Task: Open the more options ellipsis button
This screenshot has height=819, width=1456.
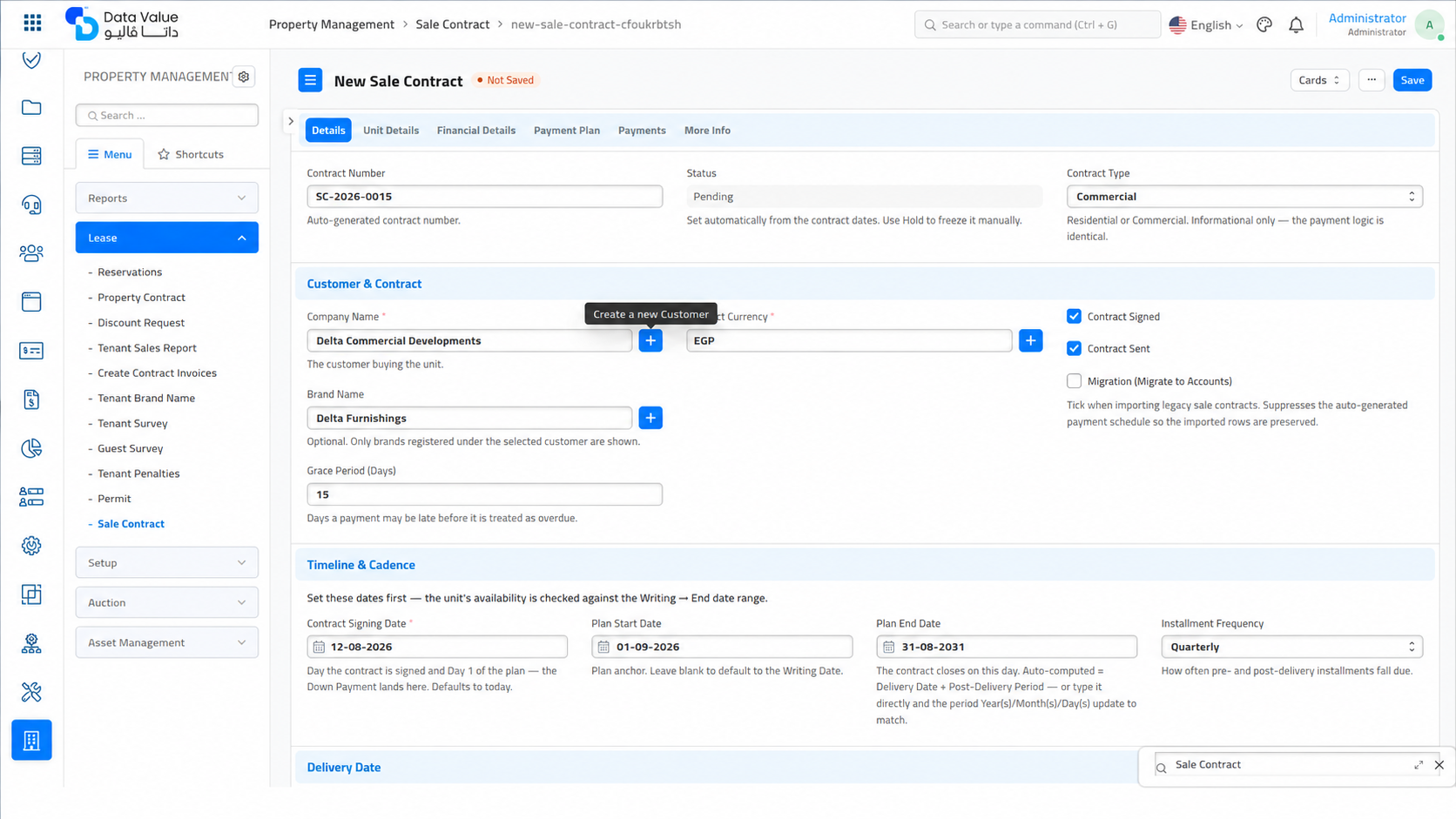Action: [x=1372, y=80]
